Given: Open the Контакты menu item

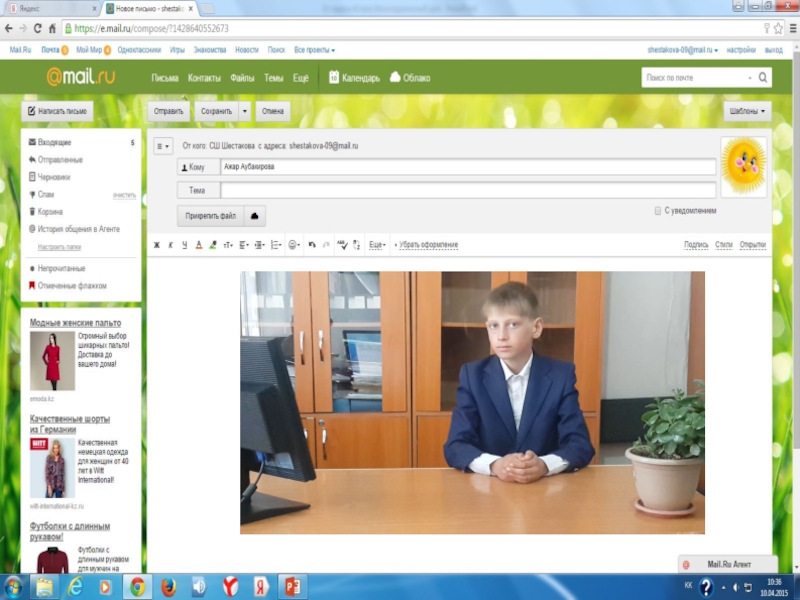Looking at the screenshot, I should (204, 78).
